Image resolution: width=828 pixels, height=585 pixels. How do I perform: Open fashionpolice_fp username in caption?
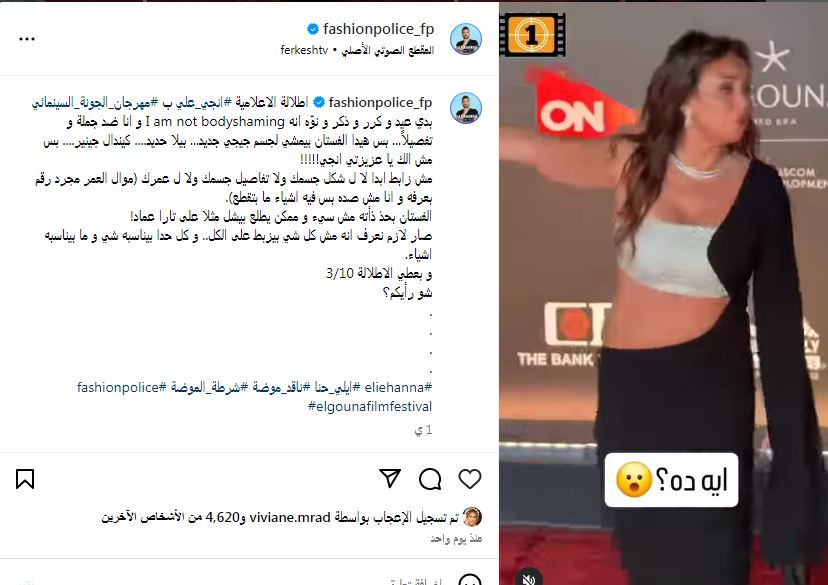[380, 102]
